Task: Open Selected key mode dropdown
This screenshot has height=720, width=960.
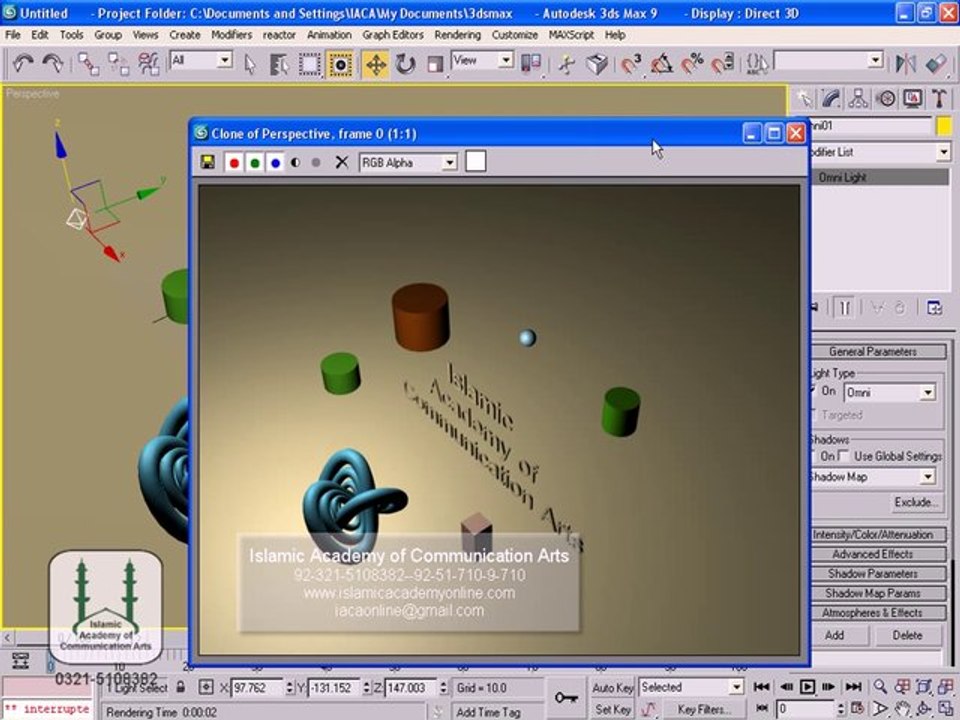Action: pos(737,688)
